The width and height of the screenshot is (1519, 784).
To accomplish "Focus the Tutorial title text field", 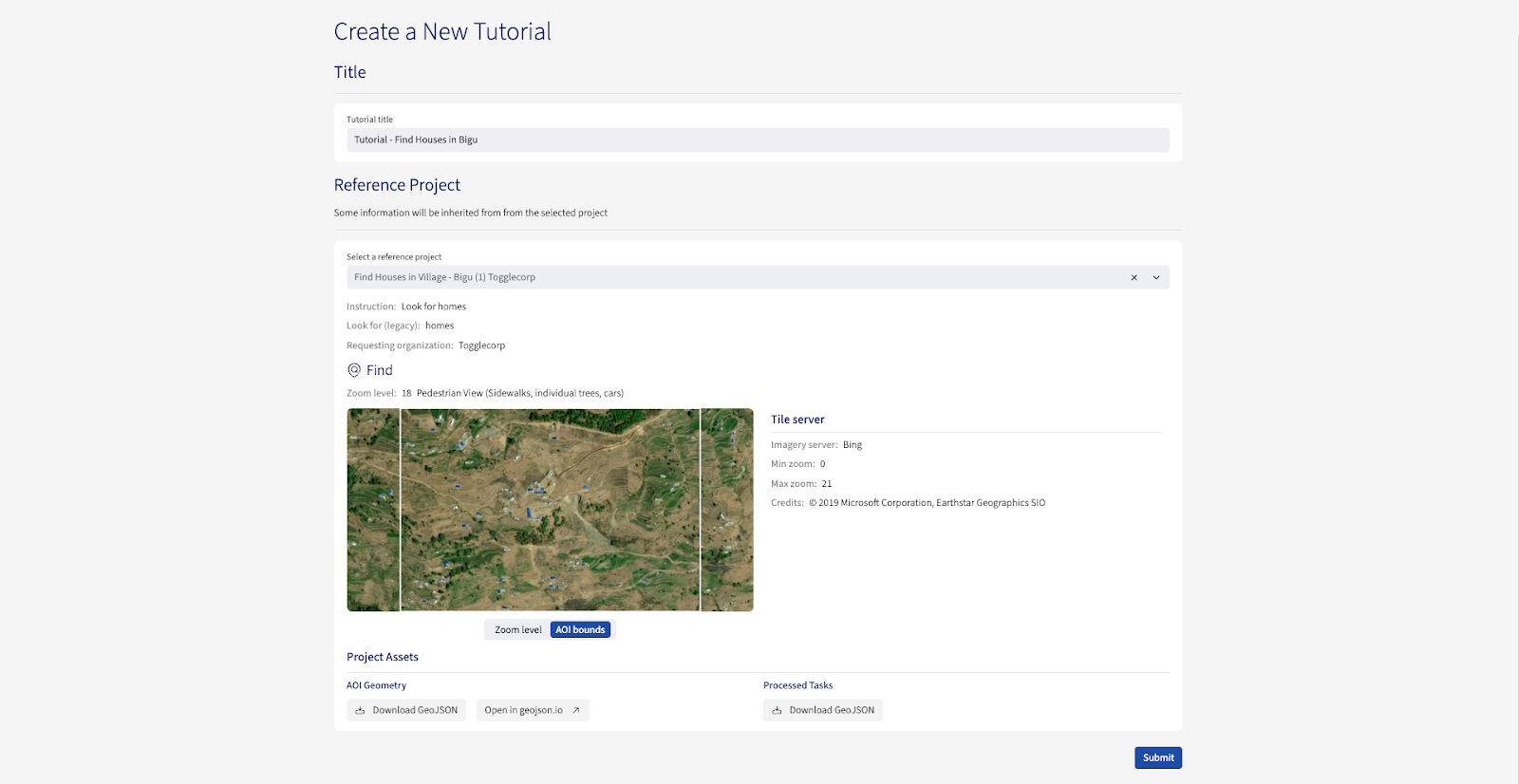I will click(757, 140).
